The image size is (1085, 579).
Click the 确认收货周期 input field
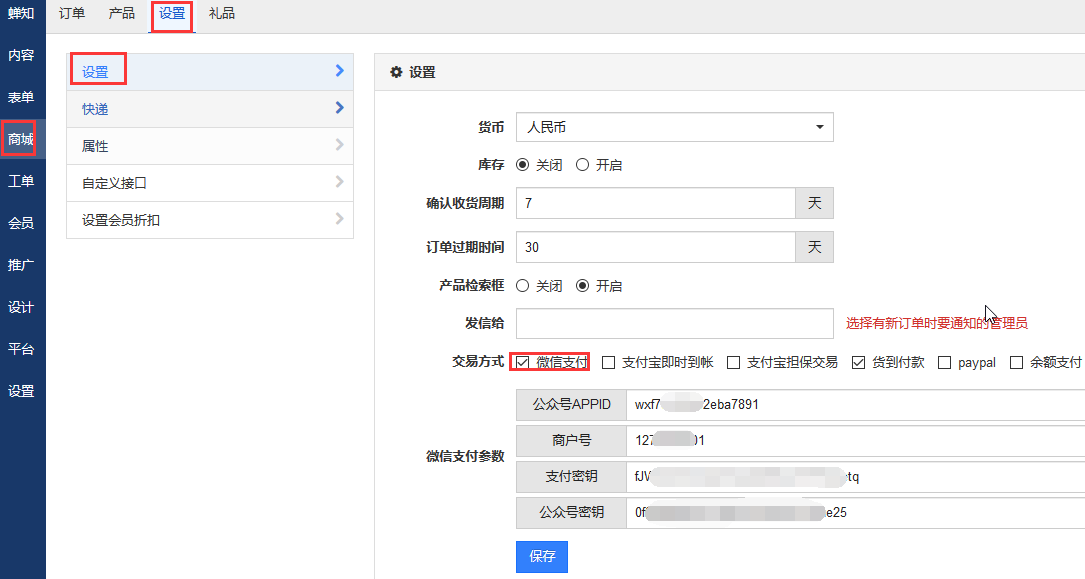(655, 203)
